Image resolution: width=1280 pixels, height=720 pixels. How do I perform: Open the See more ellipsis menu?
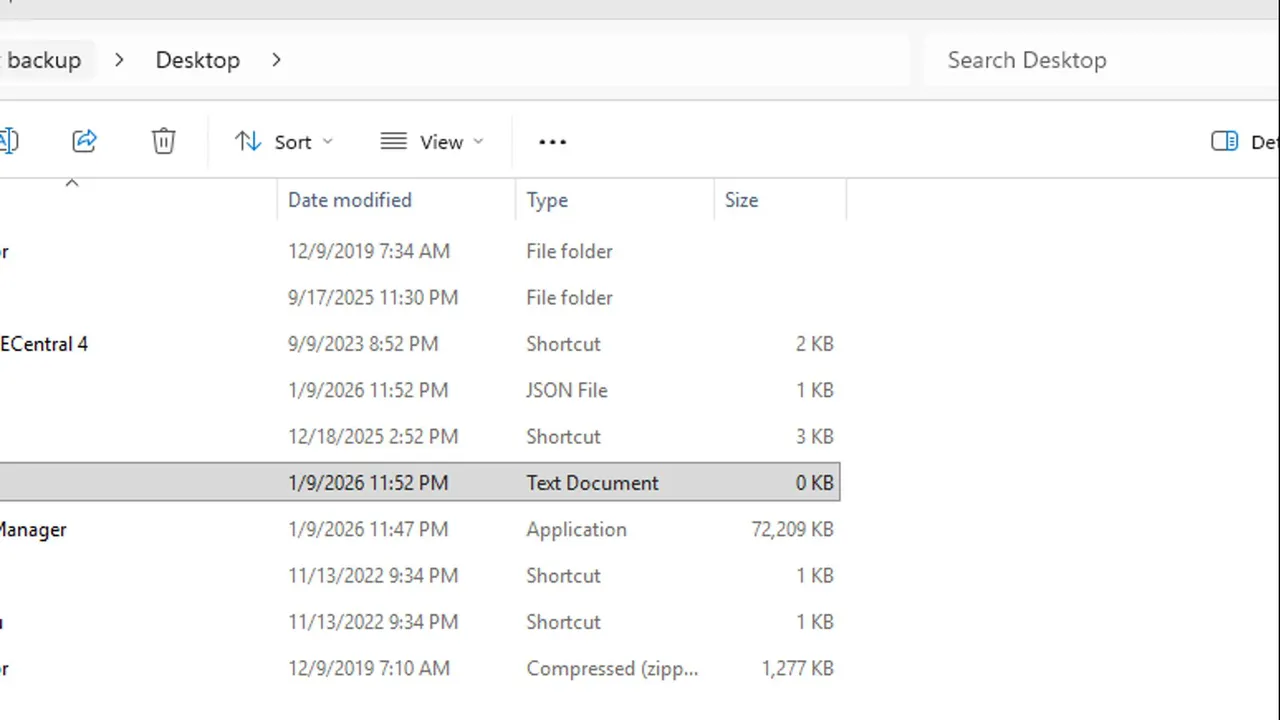point(552,142)
